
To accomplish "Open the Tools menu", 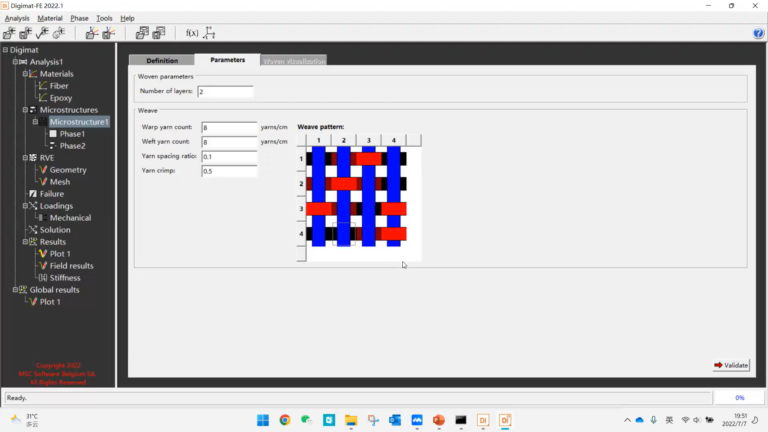I will tap(104, 18).
